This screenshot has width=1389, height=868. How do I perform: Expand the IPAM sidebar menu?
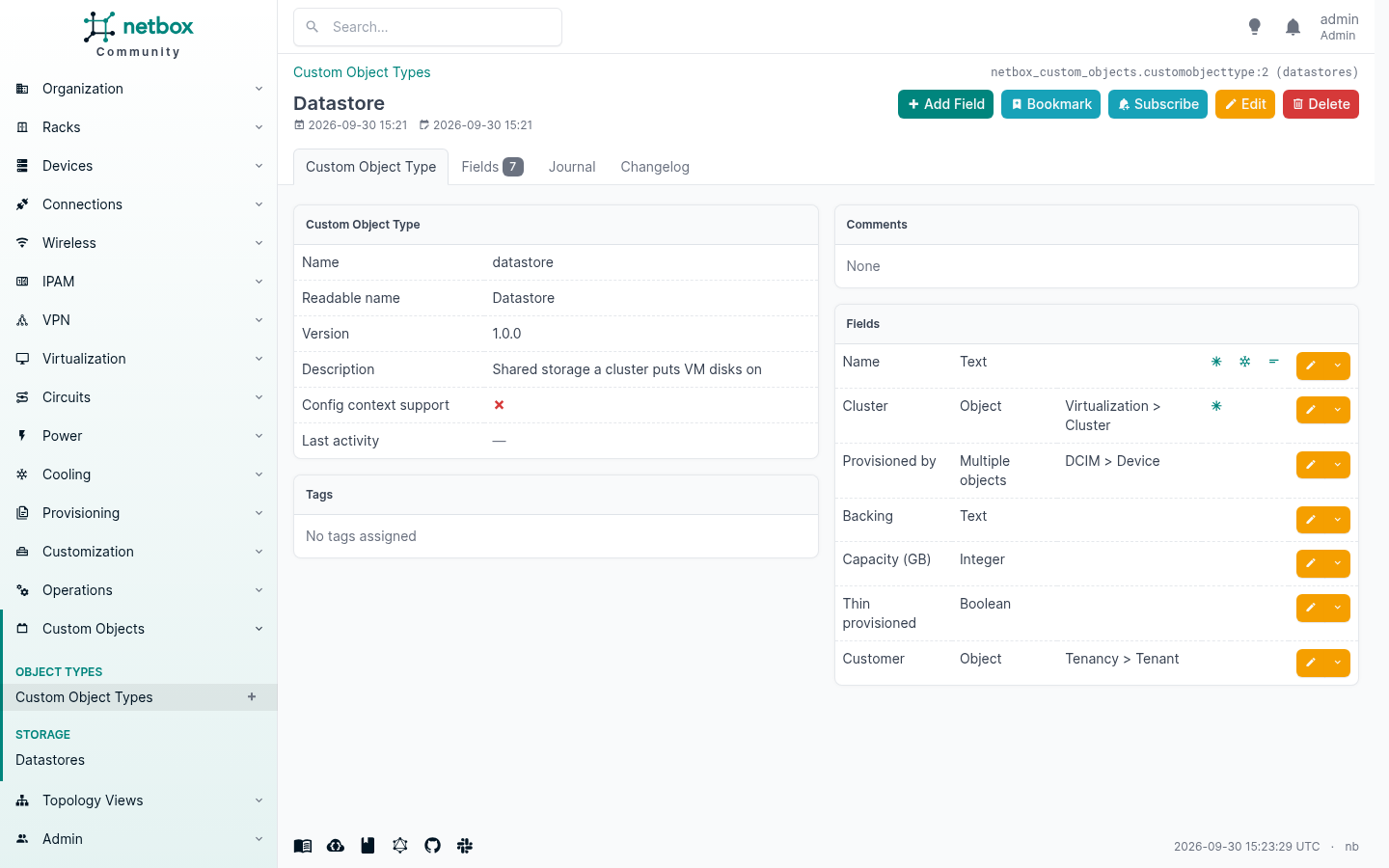[139, 282]
